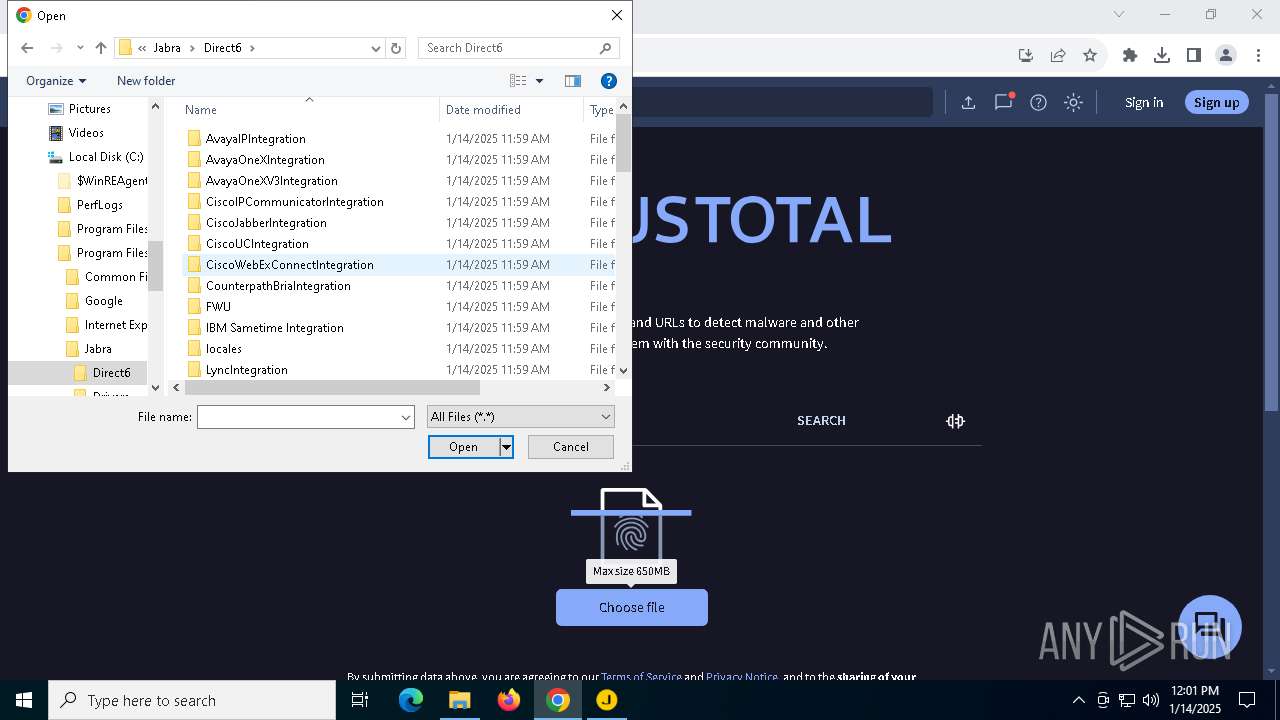The width and height of the screenshot is (1280, 720).
Task: Select Jabra folder in tree
Action: point(98,349)
